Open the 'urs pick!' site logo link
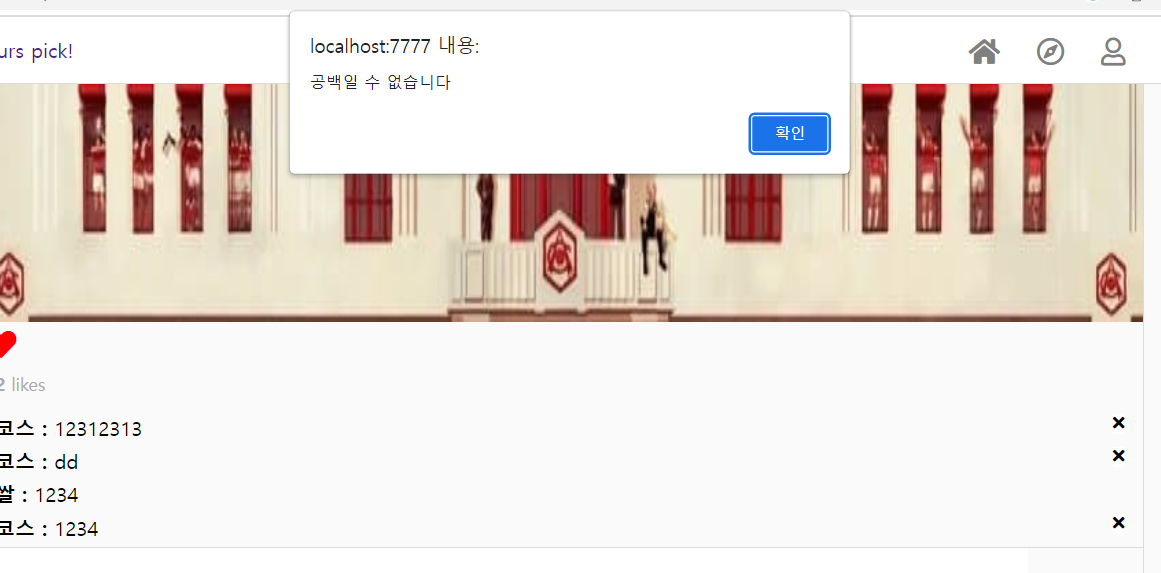 36,52
